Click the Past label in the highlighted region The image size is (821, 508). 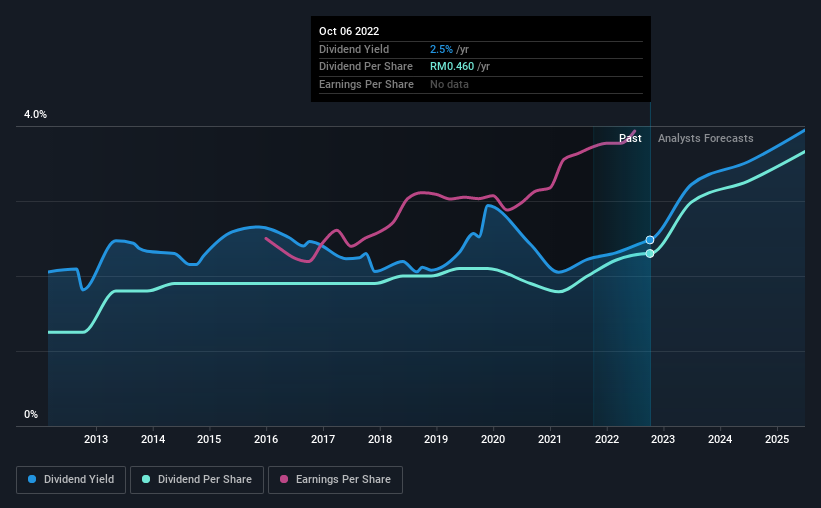pyautogui.click(x=630, y=138)
